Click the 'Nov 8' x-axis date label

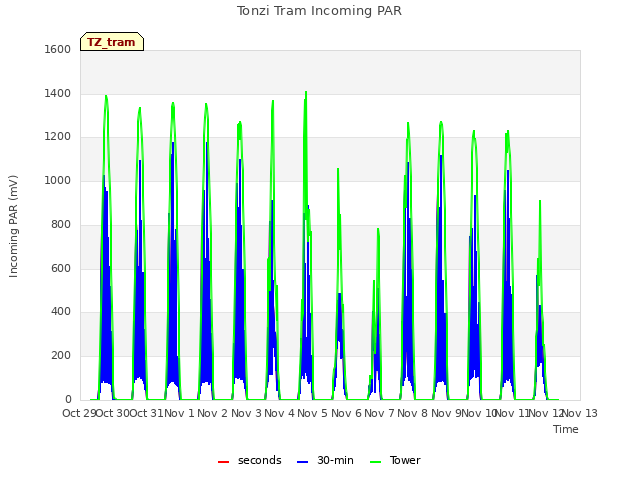tap(413, 413)
